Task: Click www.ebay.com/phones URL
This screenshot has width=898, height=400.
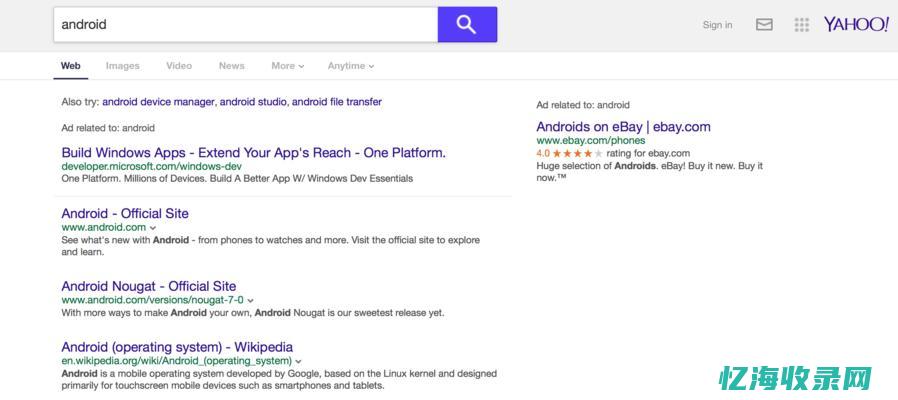Action: pyautogui.click(x=590, y=140)
